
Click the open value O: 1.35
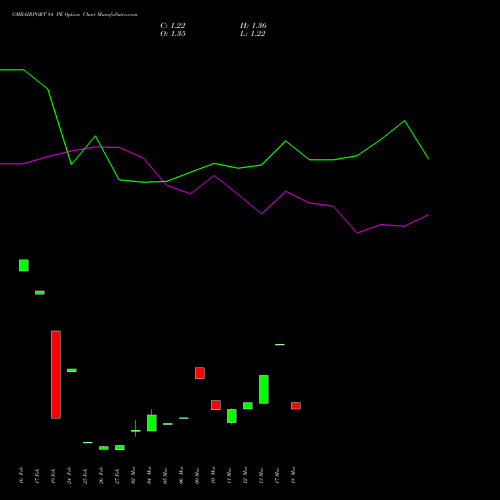coord(173,34)
